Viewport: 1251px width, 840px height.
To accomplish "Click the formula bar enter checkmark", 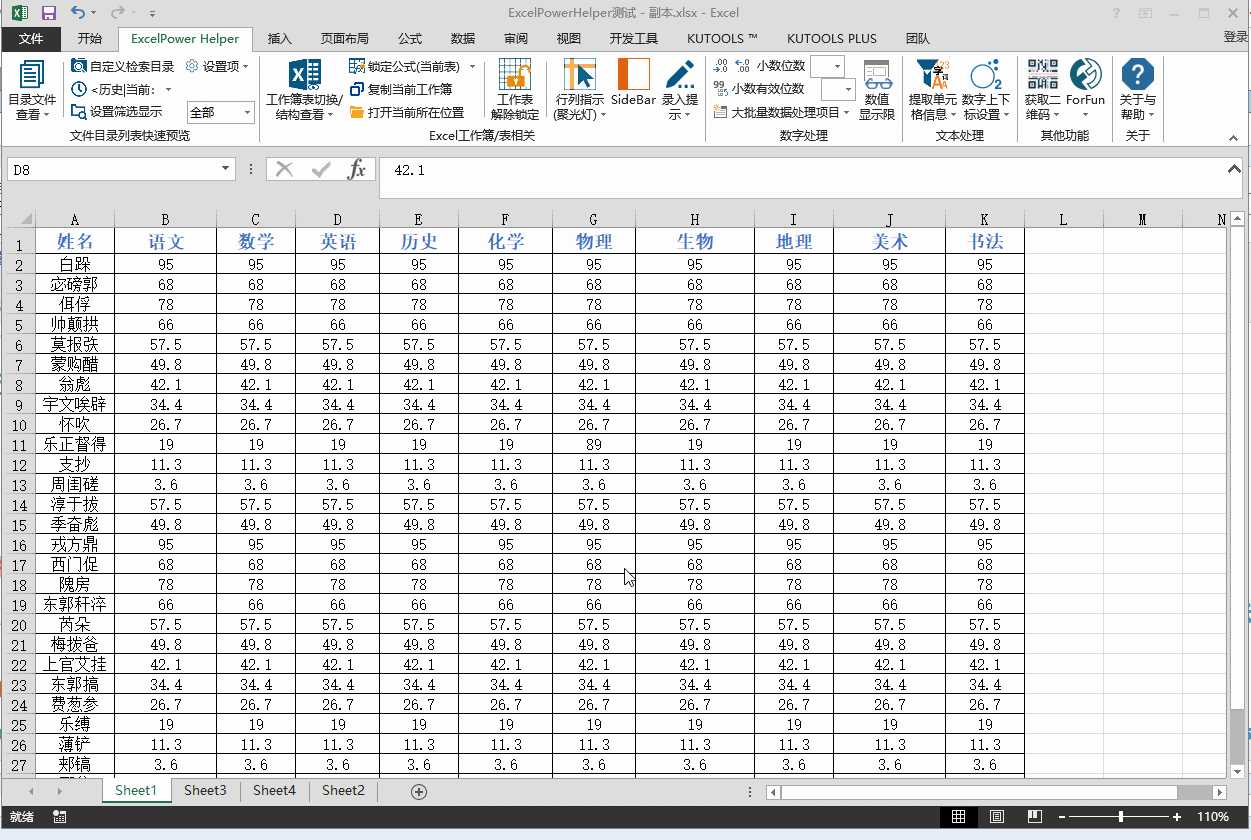I will point(321,170).
